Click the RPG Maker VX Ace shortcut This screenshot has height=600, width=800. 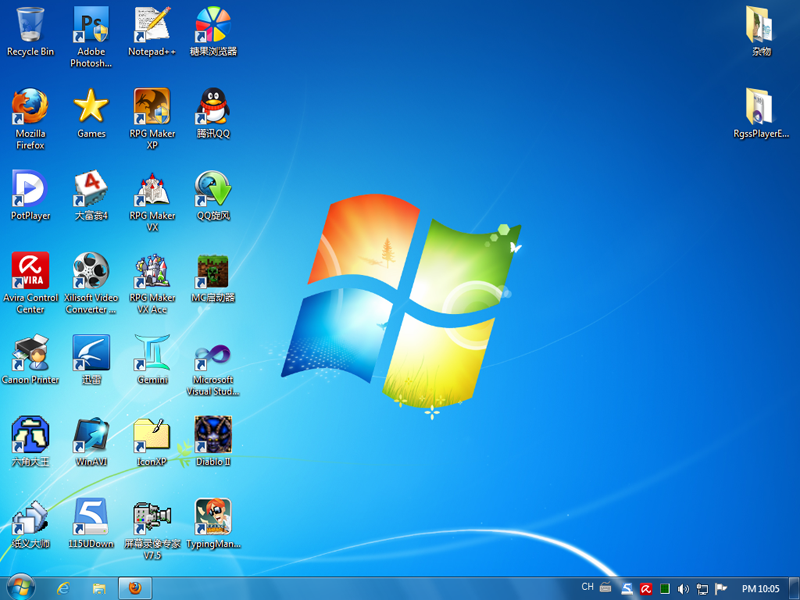click(152, 271)
